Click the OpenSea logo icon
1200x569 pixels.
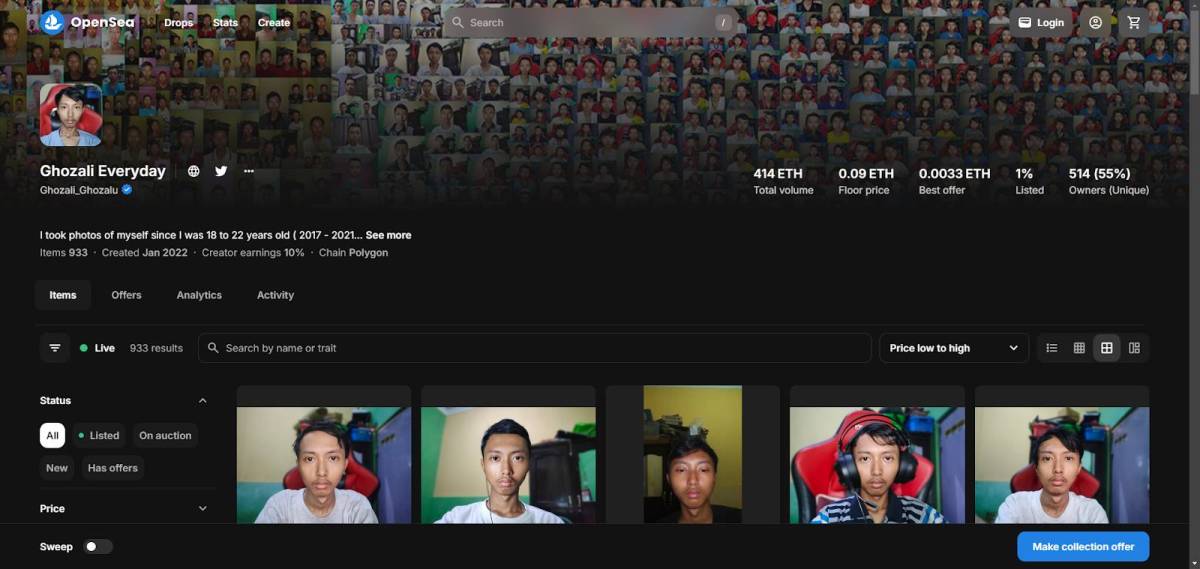tap(53, 22)
